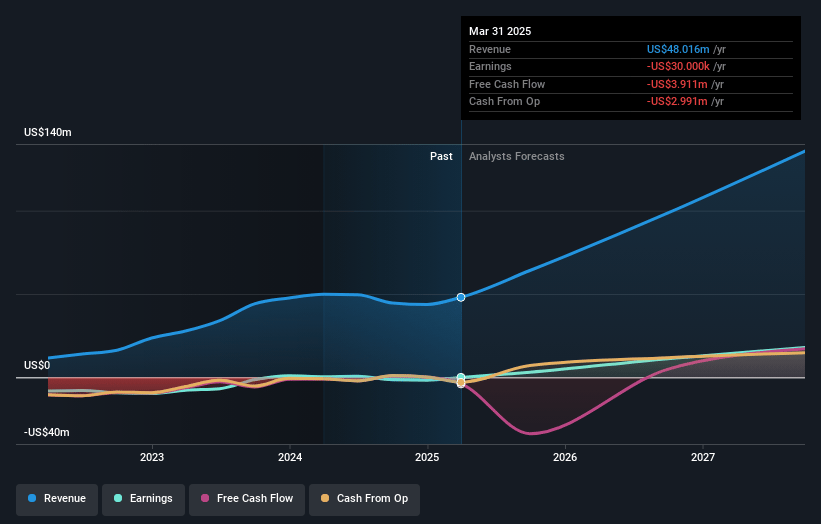Click the US$0 y-axis label
The width and height of the screenshot is (821, 524).
point(37,365)
